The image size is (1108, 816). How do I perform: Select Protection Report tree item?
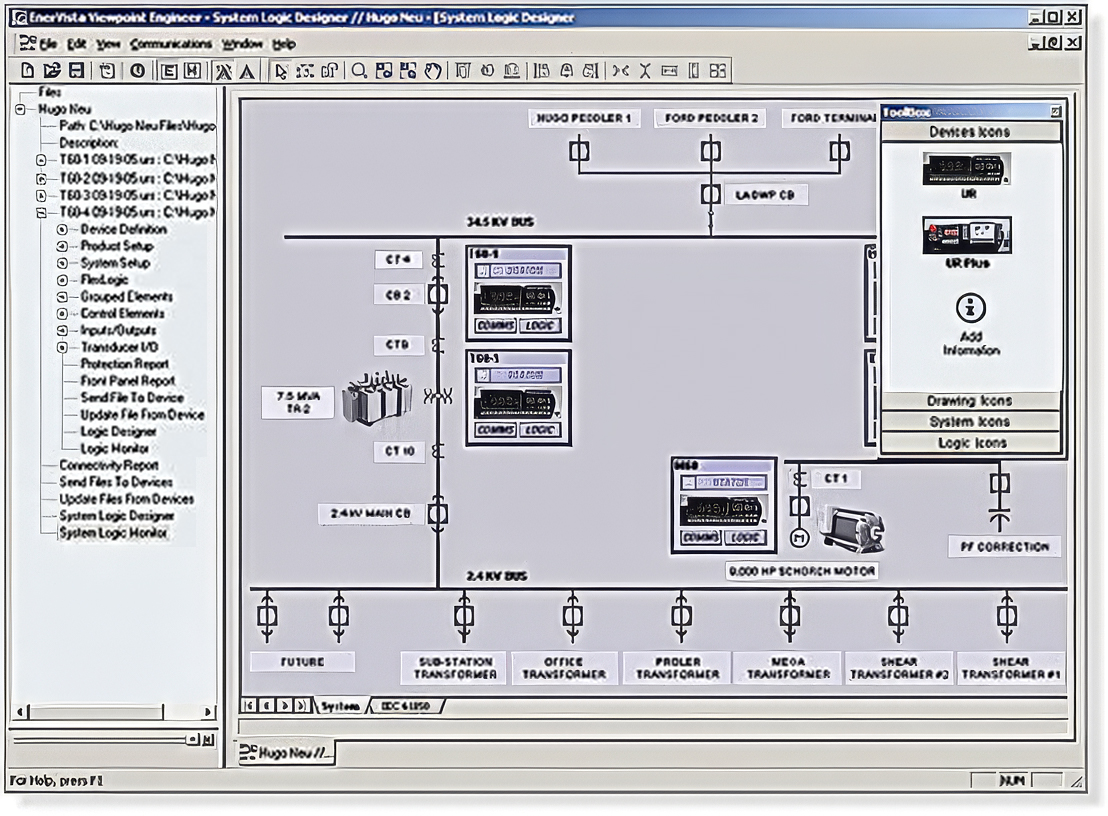[124, 364]
